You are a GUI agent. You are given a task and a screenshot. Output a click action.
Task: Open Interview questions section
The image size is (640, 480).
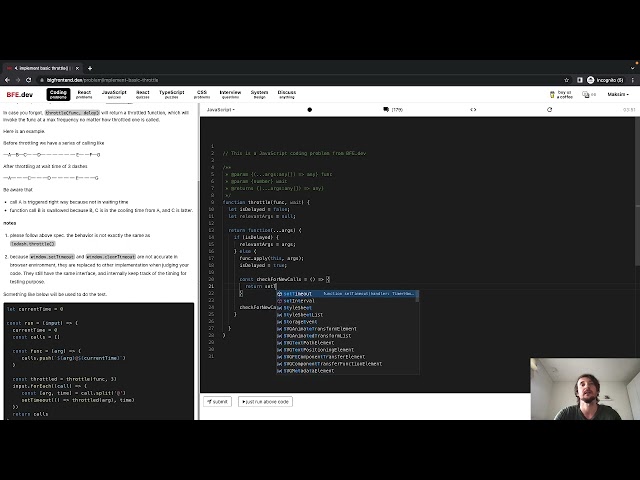(230, 94)
